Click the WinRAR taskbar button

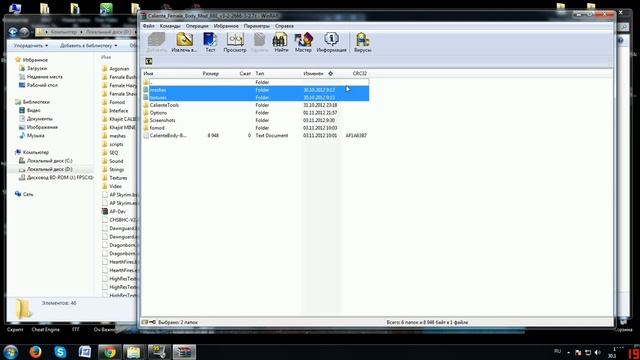(184, 352)
